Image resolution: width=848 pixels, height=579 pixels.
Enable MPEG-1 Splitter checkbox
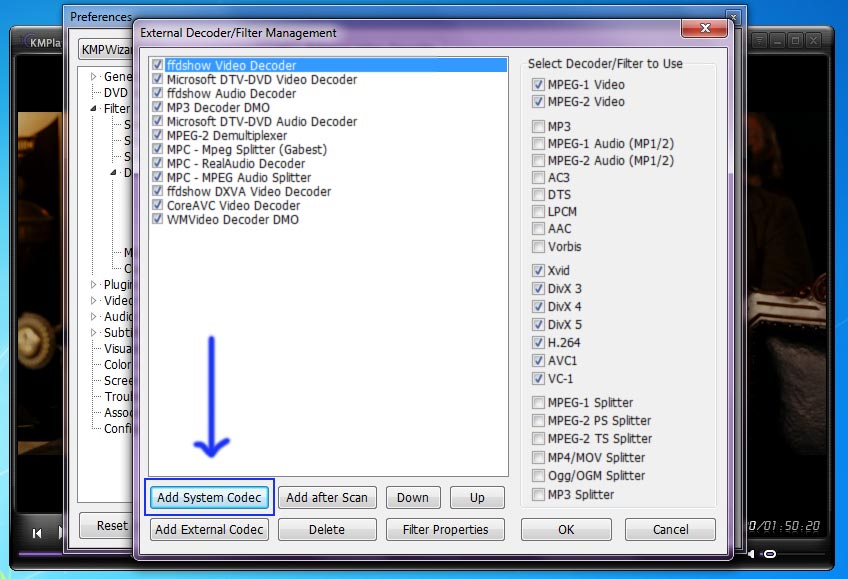tap(538, 403)
